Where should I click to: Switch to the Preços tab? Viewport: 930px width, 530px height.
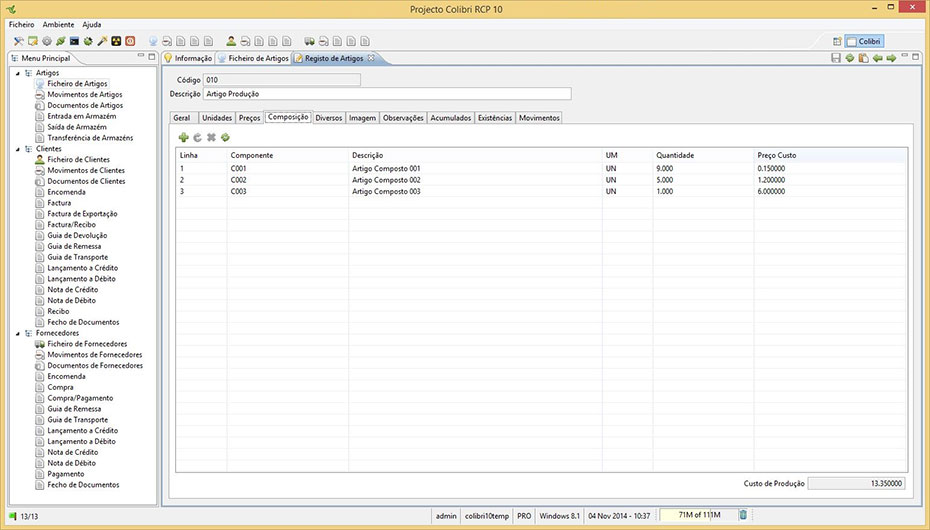(249, 118)
